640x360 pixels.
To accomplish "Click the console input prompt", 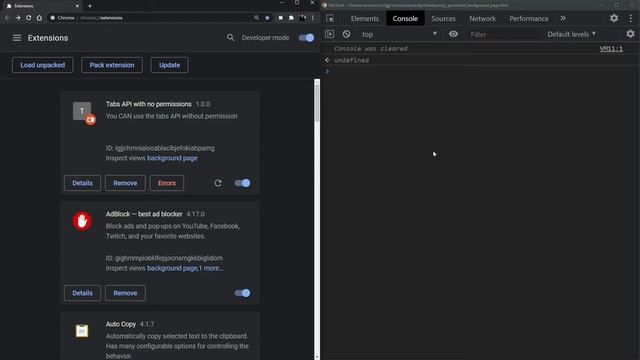I will tap(480, 71).
